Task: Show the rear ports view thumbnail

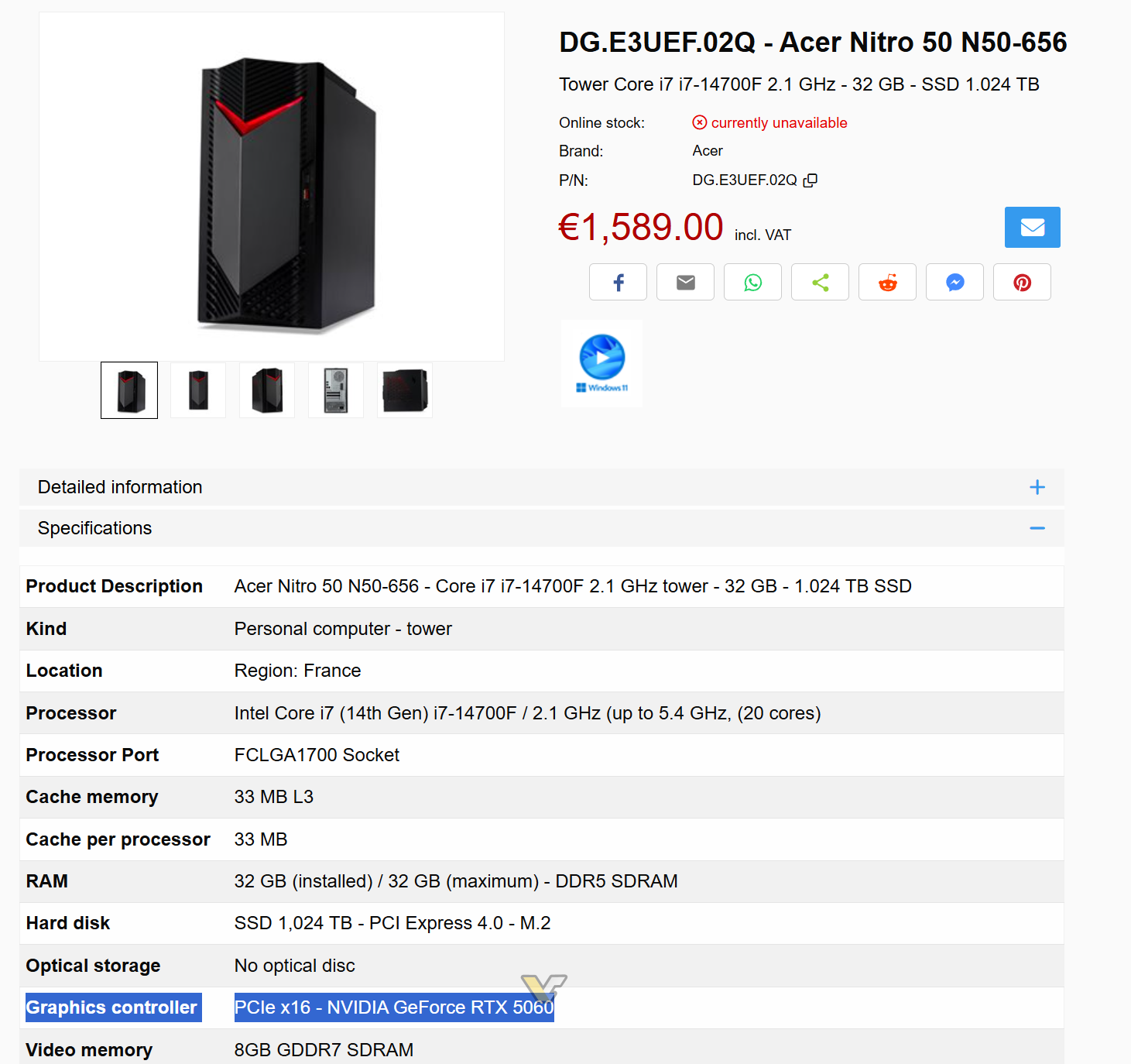Action: click(336, 390)
